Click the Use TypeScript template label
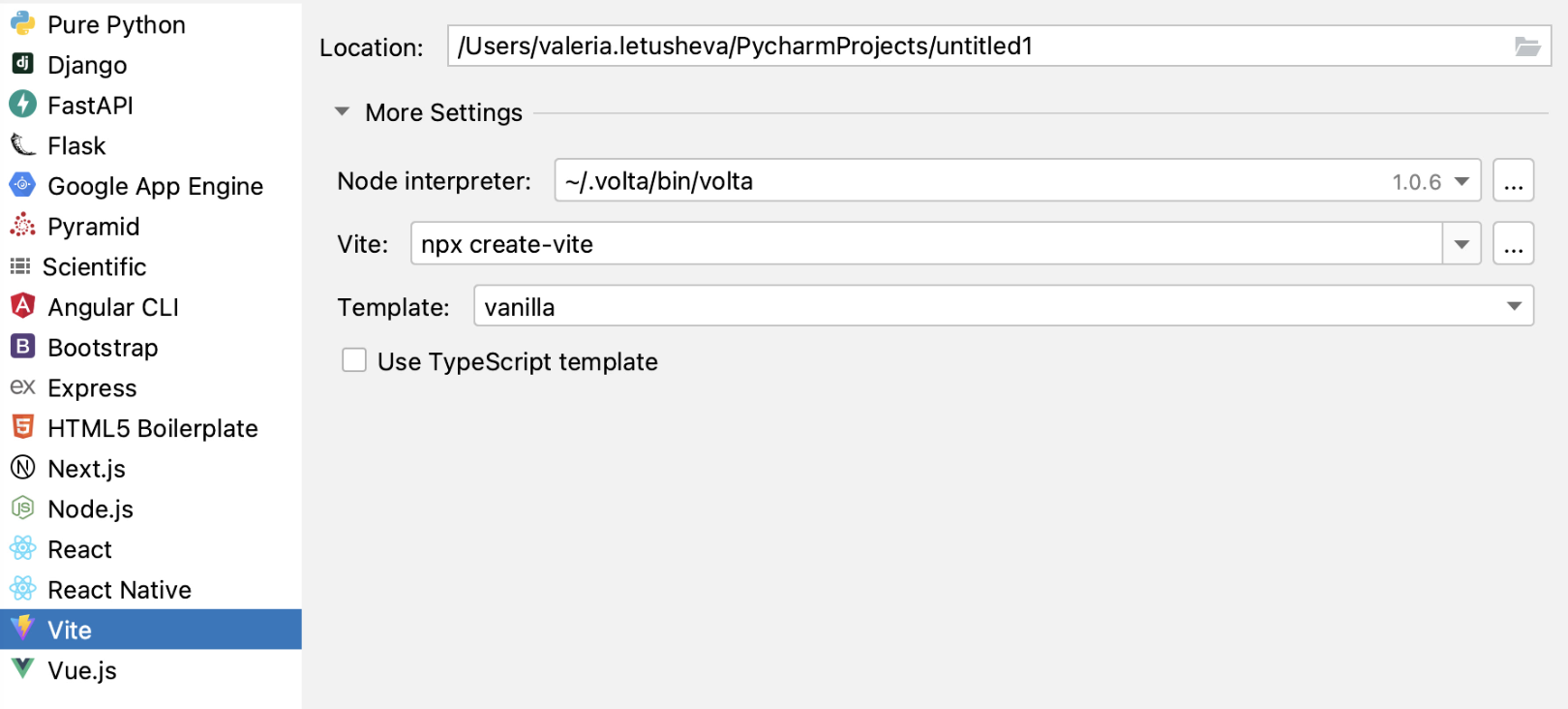This screenshot has height=709, width=1568. click(x=518, y=361)
